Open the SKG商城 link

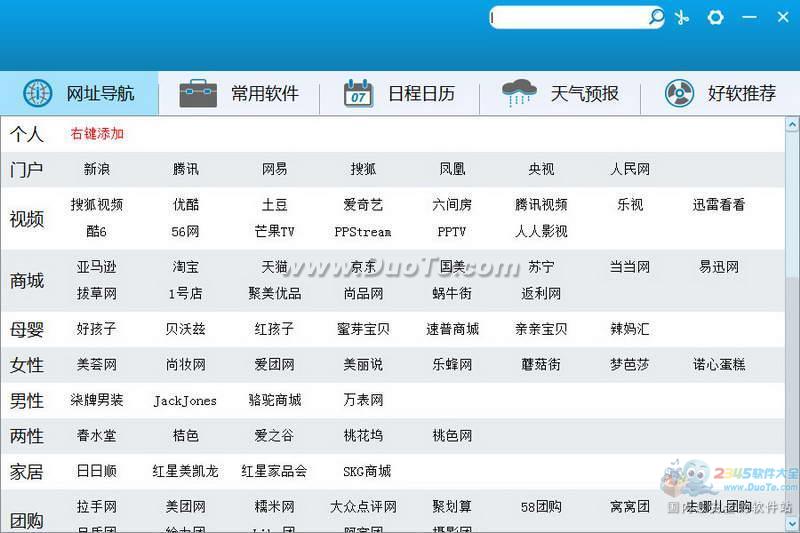[367, 471]
